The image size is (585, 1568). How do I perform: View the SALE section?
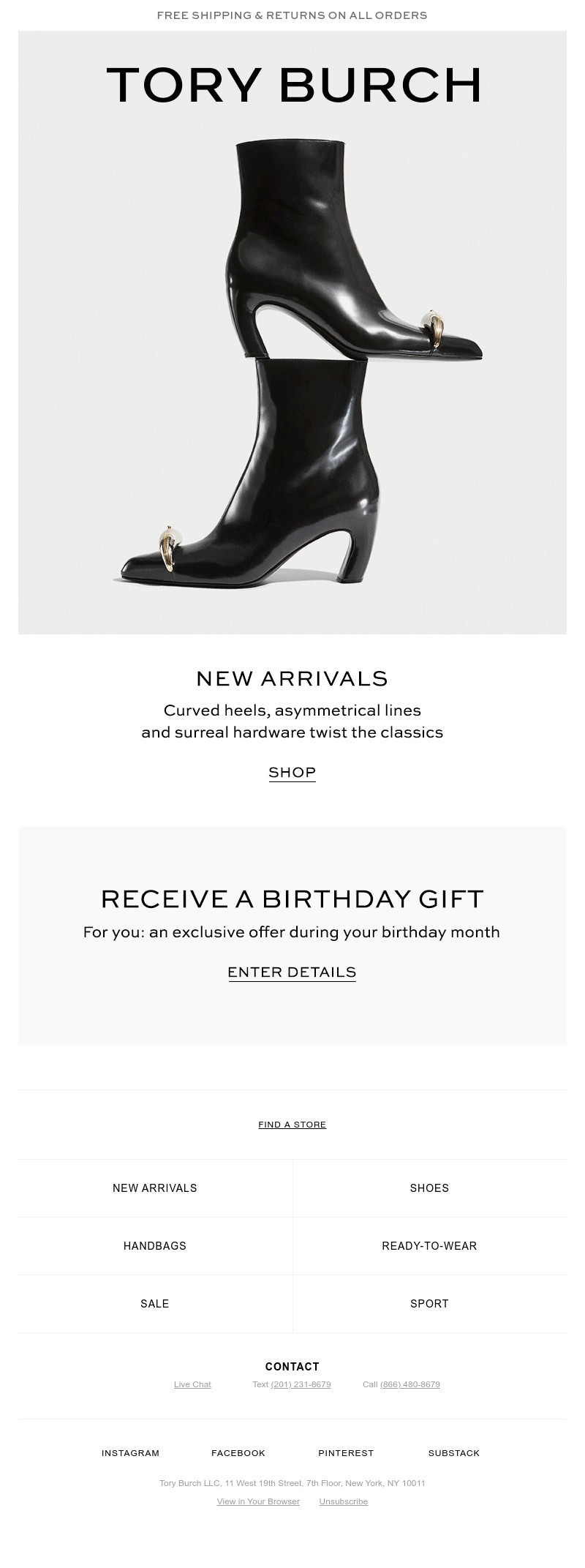155,1304
